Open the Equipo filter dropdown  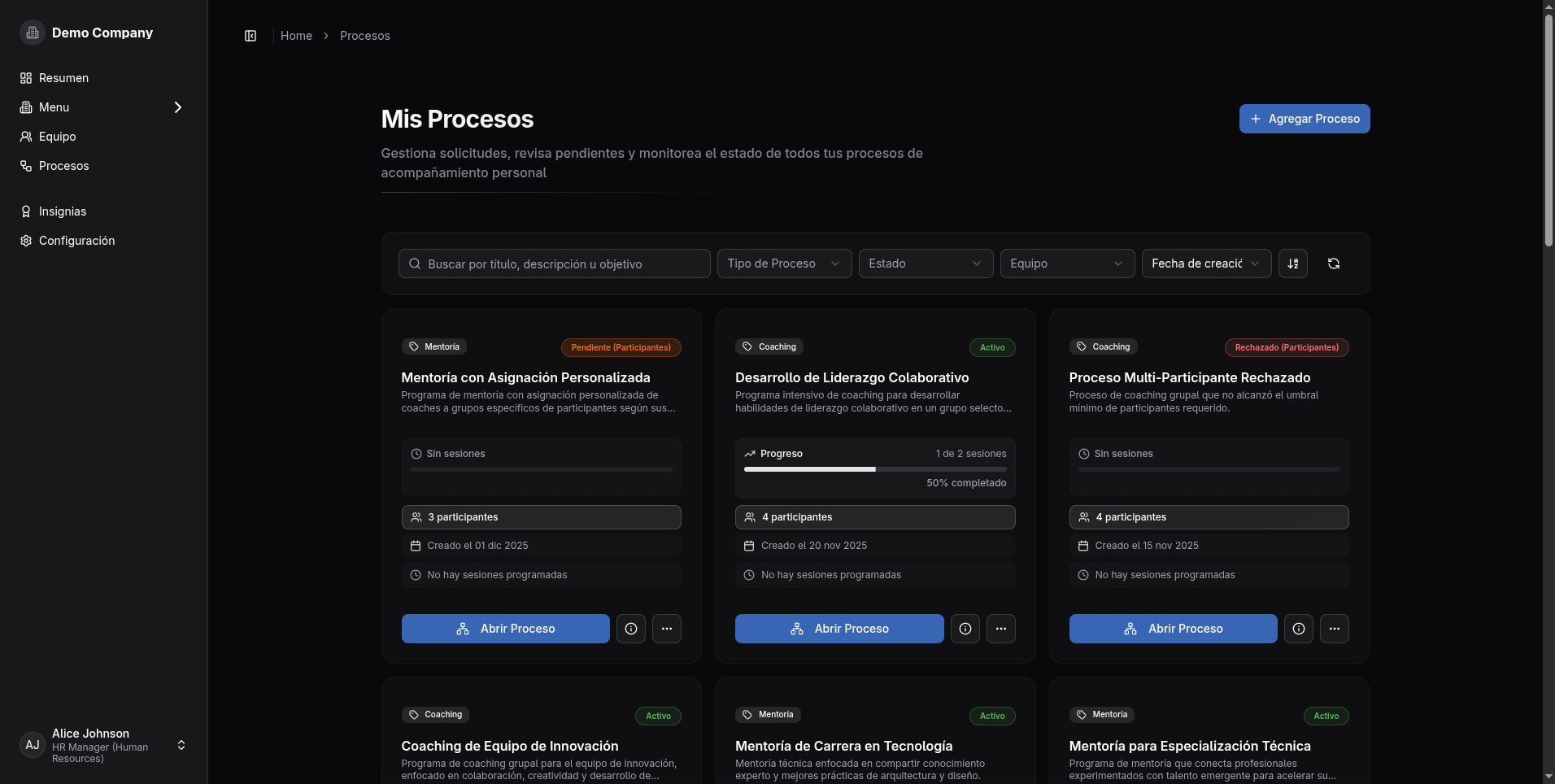click(1067, 264)
